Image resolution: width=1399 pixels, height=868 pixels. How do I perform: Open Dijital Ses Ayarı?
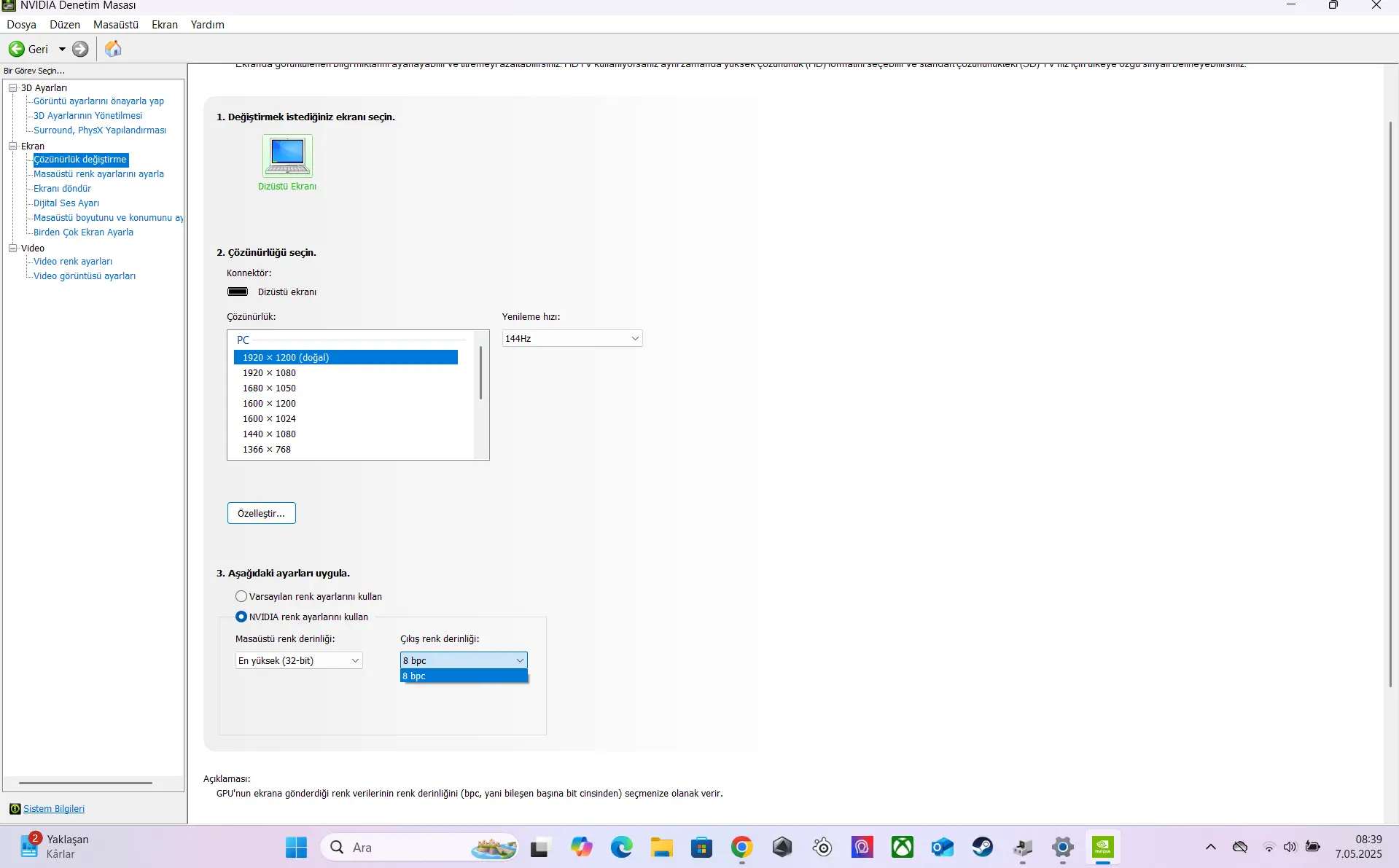[66, 203]
